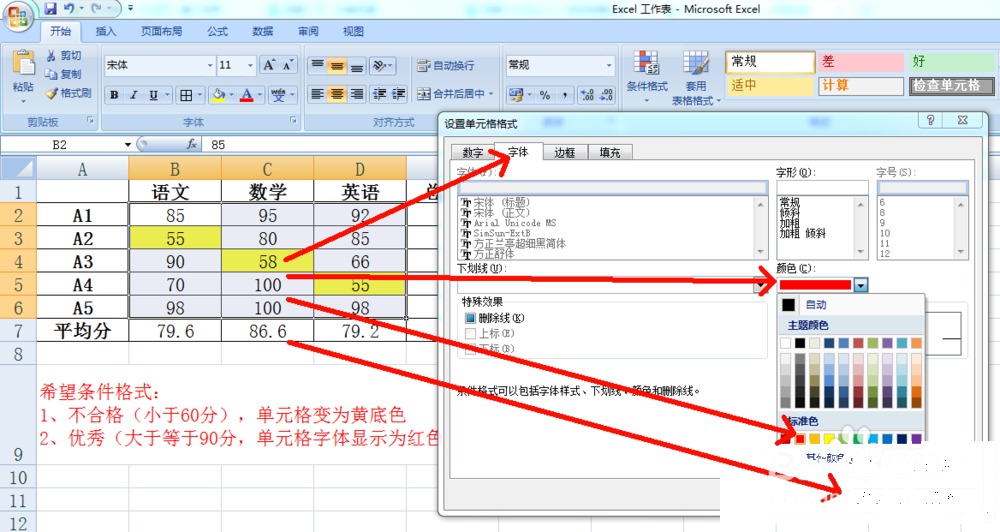Decrease decimal places
1000x532 pixels.
(607, 94)
